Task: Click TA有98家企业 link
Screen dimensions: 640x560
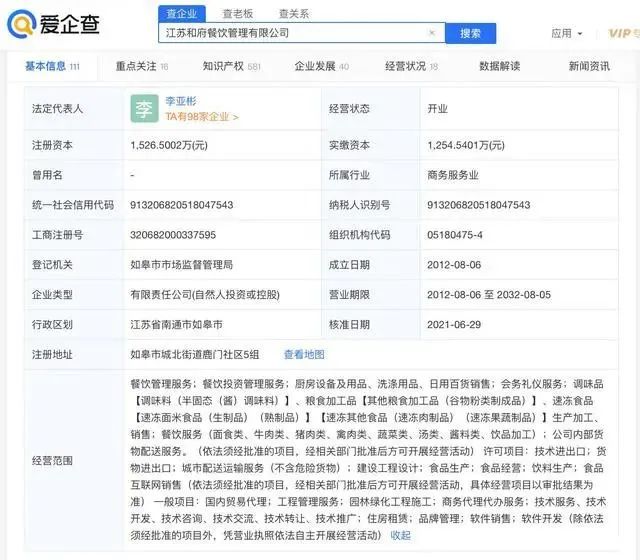Action: (202, 117)
